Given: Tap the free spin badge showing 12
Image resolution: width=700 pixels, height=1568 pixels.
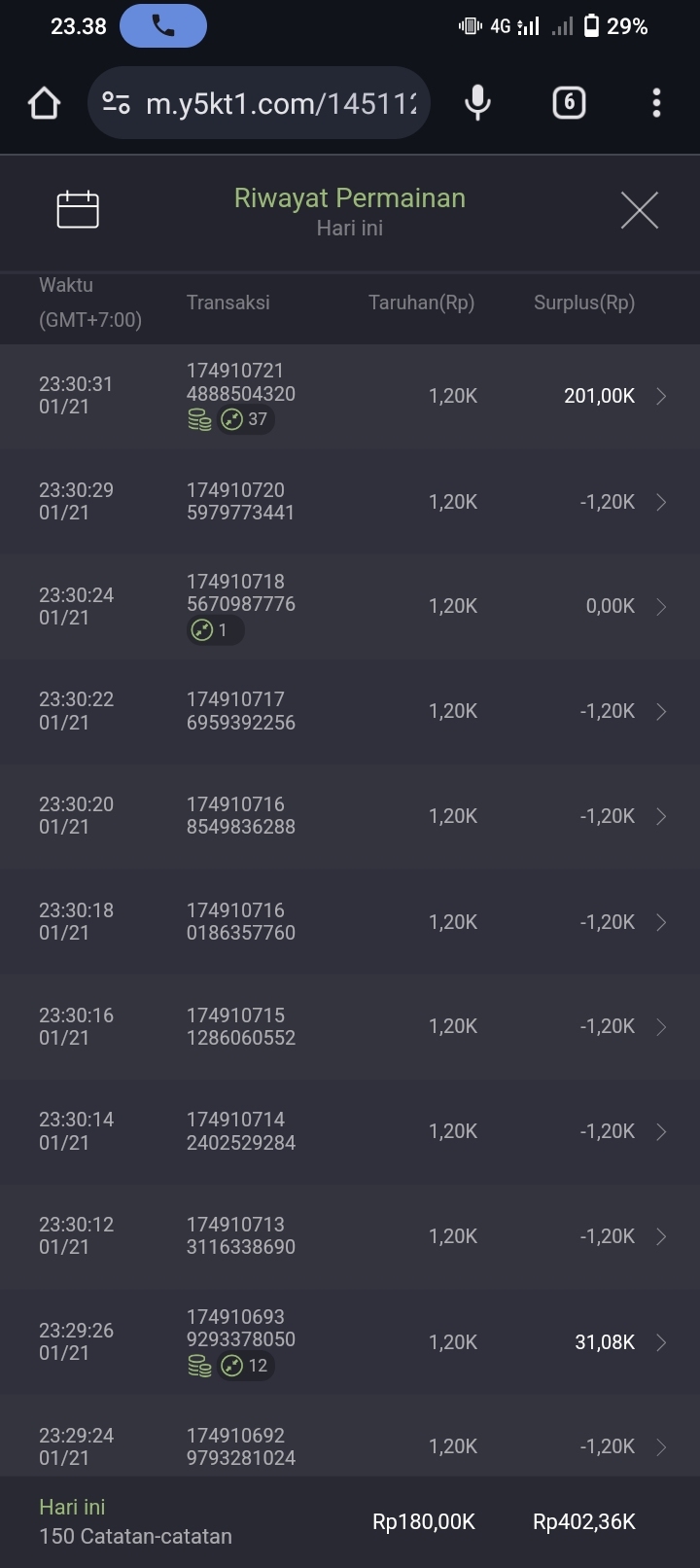Looking at the screenshot, I should tap(245, 1366).
